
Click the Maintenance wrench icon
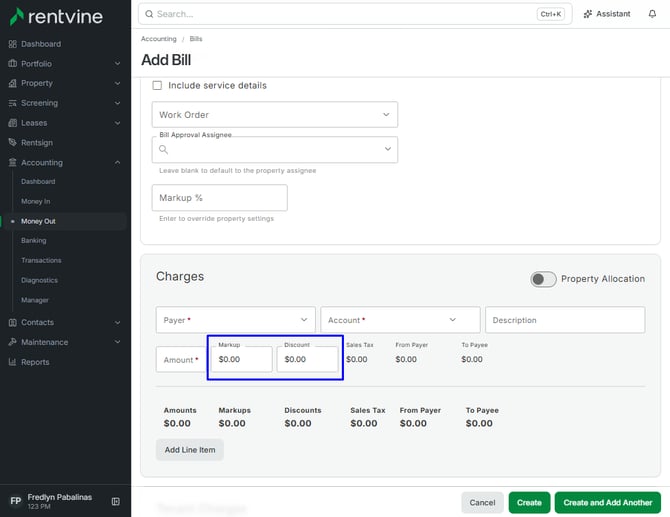click(12, 342)
